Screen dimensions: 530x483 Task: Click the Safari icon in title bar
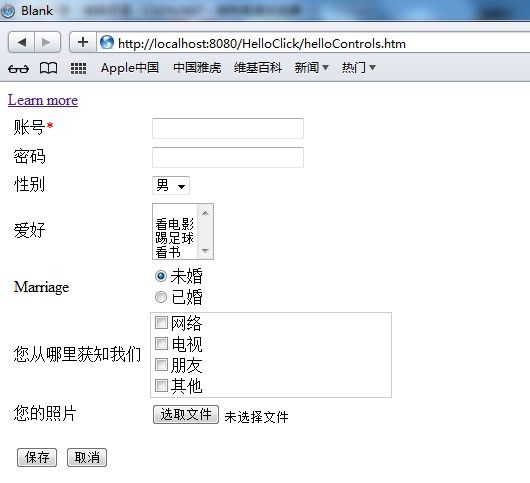[x=8, y=10]
